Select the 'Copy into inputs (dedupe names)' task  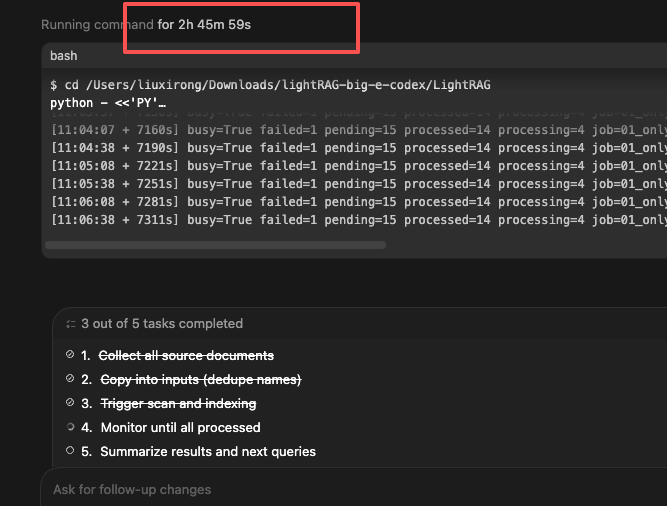(x=200, y=379)
